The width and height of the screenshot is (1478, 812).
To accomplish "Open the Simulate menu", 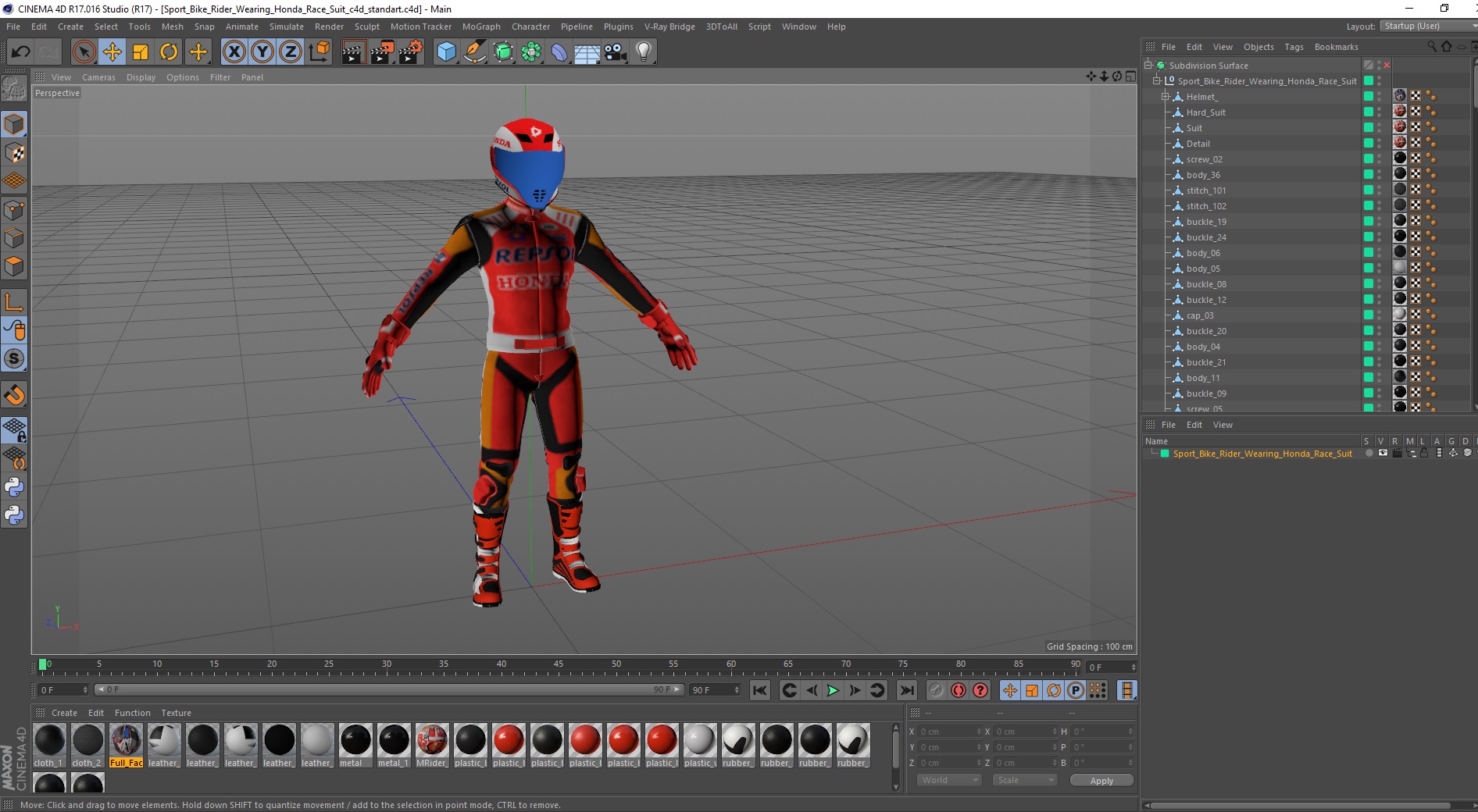I will tap(287, 27).
